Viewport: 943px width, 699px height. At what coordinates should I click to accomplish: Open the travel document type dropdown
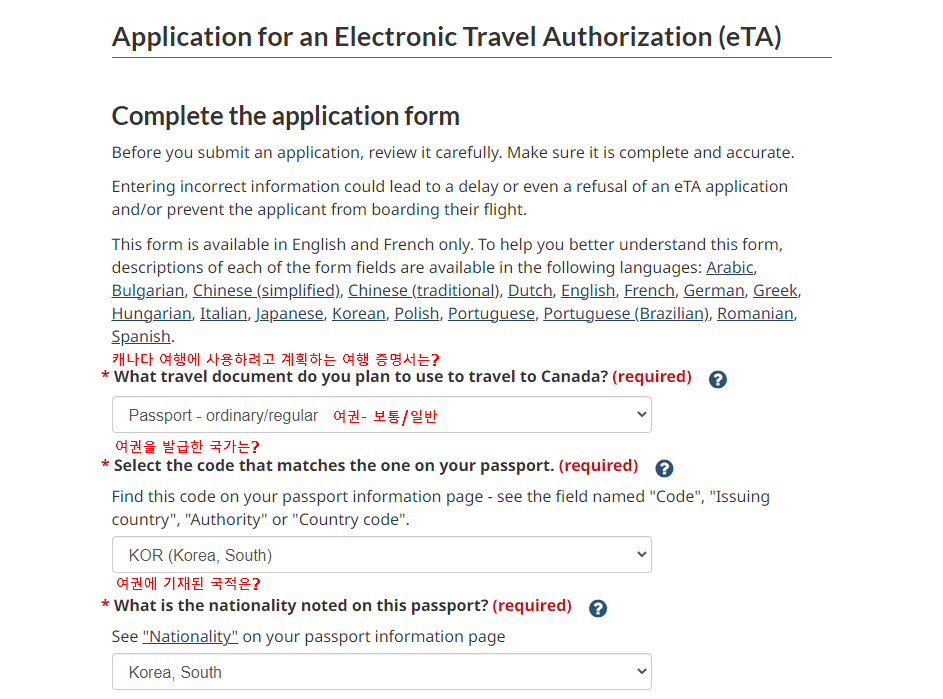click(x=381, y=415)
